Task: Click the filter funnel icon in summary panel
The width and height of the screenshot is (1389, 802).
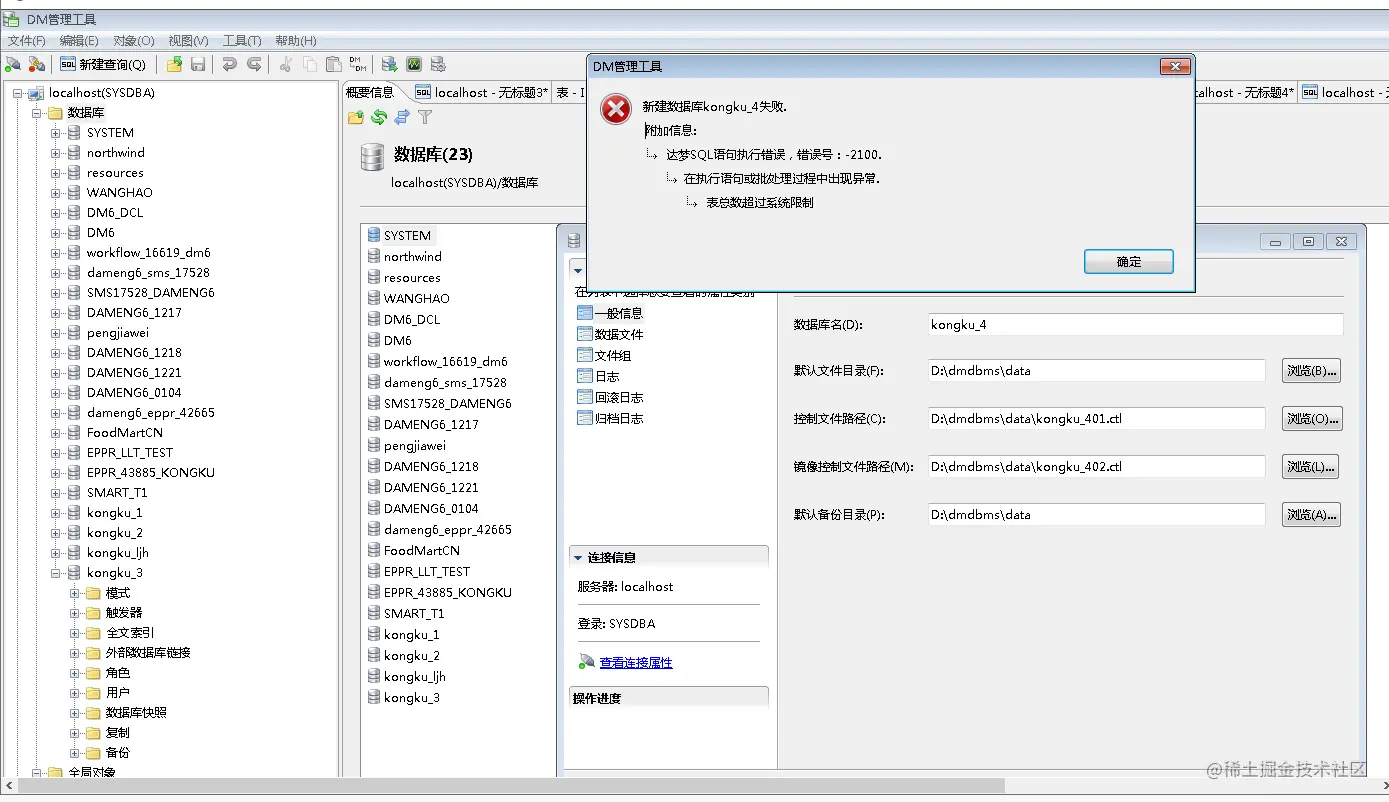Action: 425,118
